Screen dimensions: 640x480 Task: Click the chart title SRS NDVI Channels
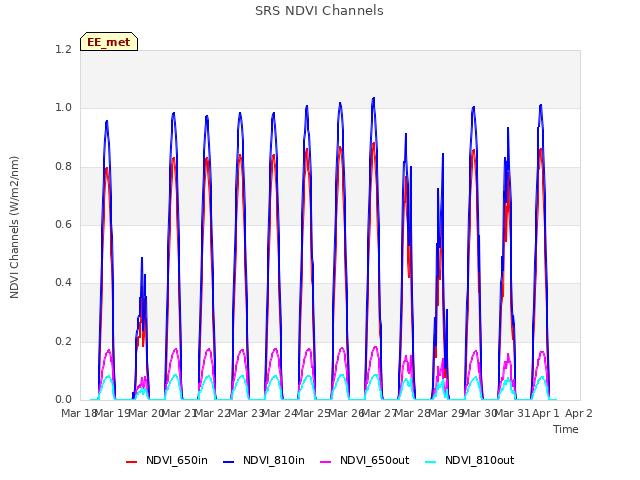point(319,11)
